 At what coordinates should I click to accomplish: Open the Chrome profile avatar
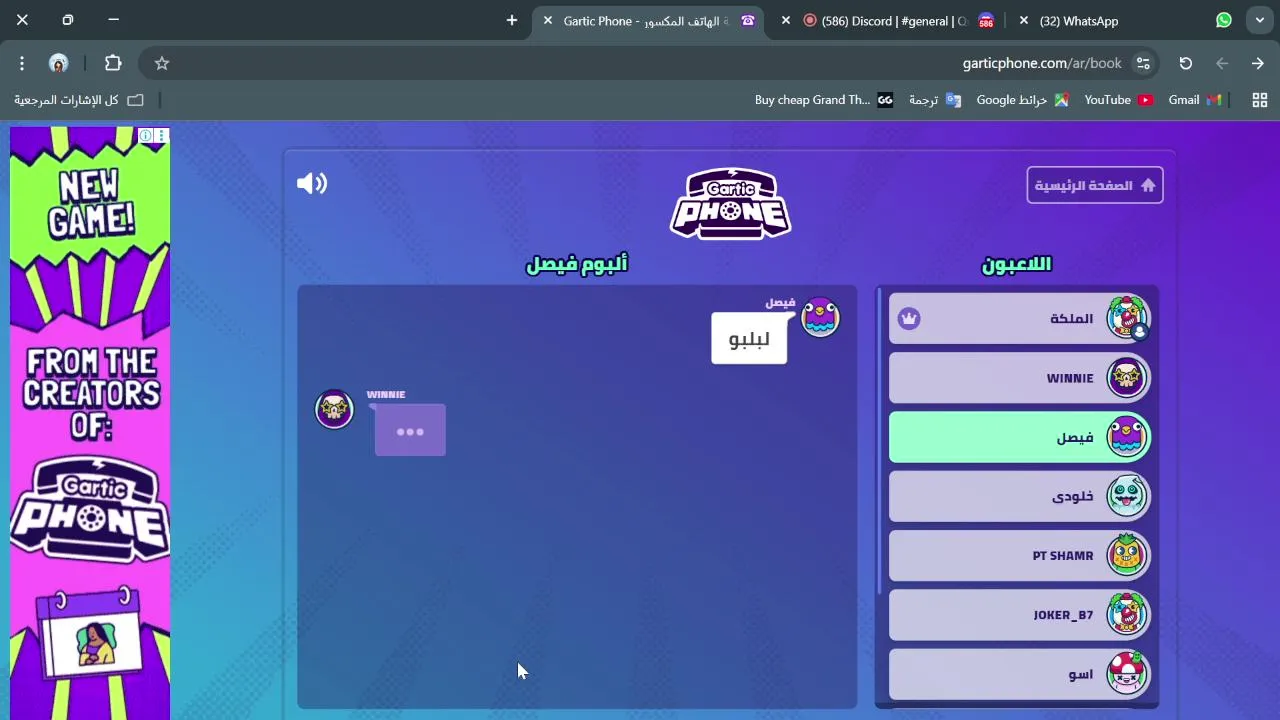coord(58,63)
